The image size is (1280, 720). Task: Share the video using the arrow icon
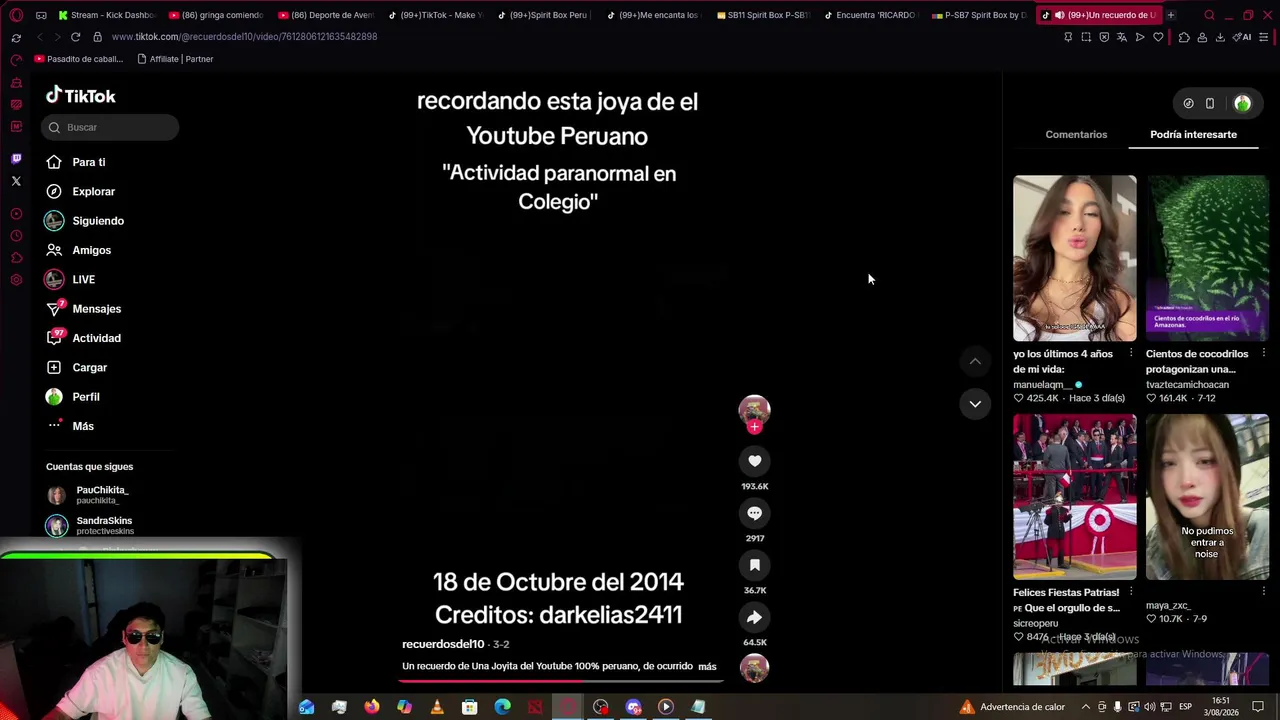(755, 617)
